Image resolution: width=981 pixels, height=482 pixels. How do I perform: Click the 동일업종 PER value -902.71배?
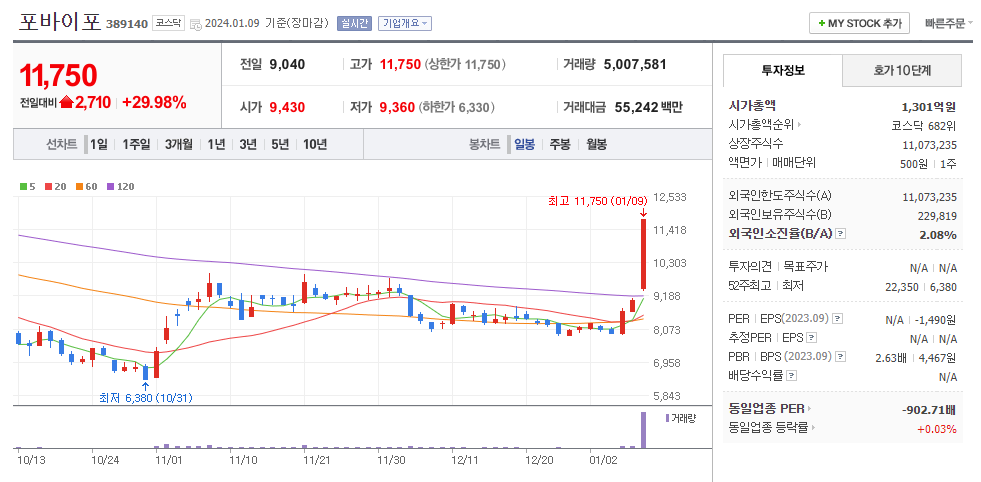click(930, 410)
